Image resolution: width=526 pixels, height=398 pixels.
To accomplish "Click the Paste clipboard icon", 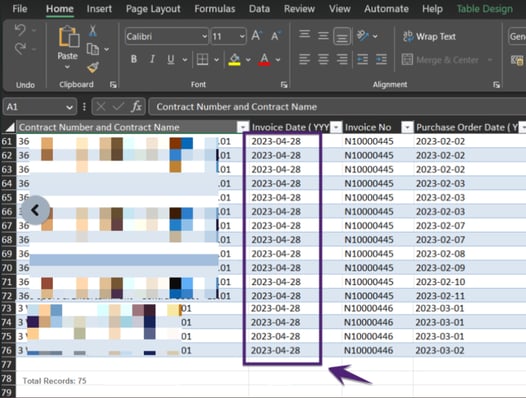I will (x=69, y=37).
